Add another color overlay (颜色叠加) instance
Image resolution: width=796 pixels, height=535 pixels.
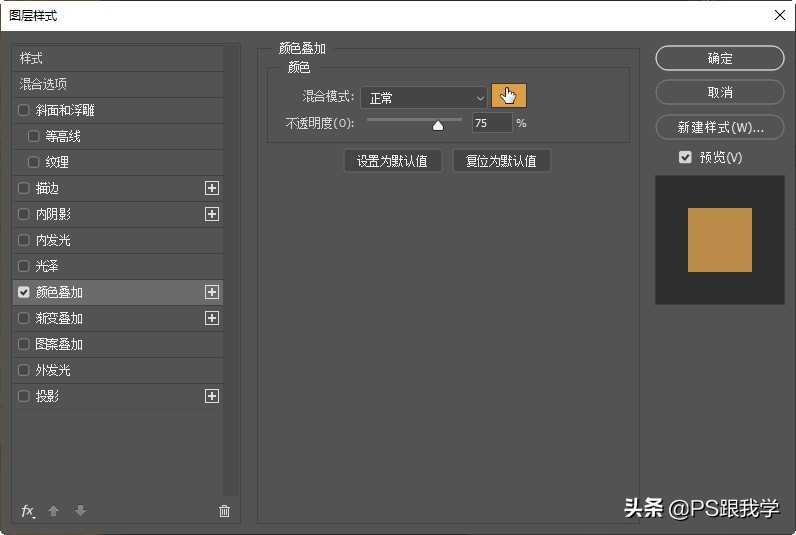coord(212,292)
